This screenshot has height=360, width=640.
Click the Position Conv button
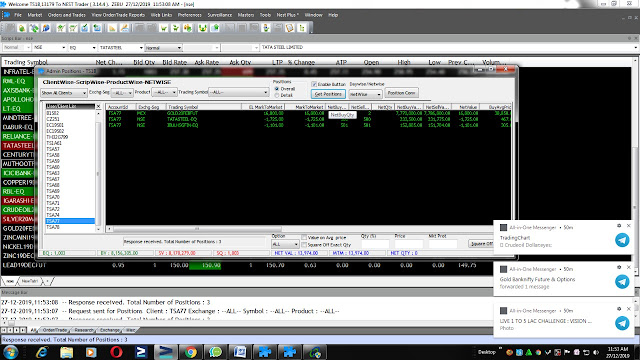(x=401, y=93)
